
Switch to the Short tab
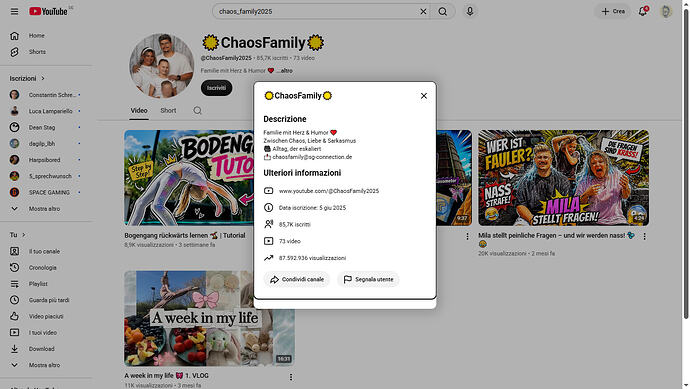pyautogui.click(x=168, y=110)
